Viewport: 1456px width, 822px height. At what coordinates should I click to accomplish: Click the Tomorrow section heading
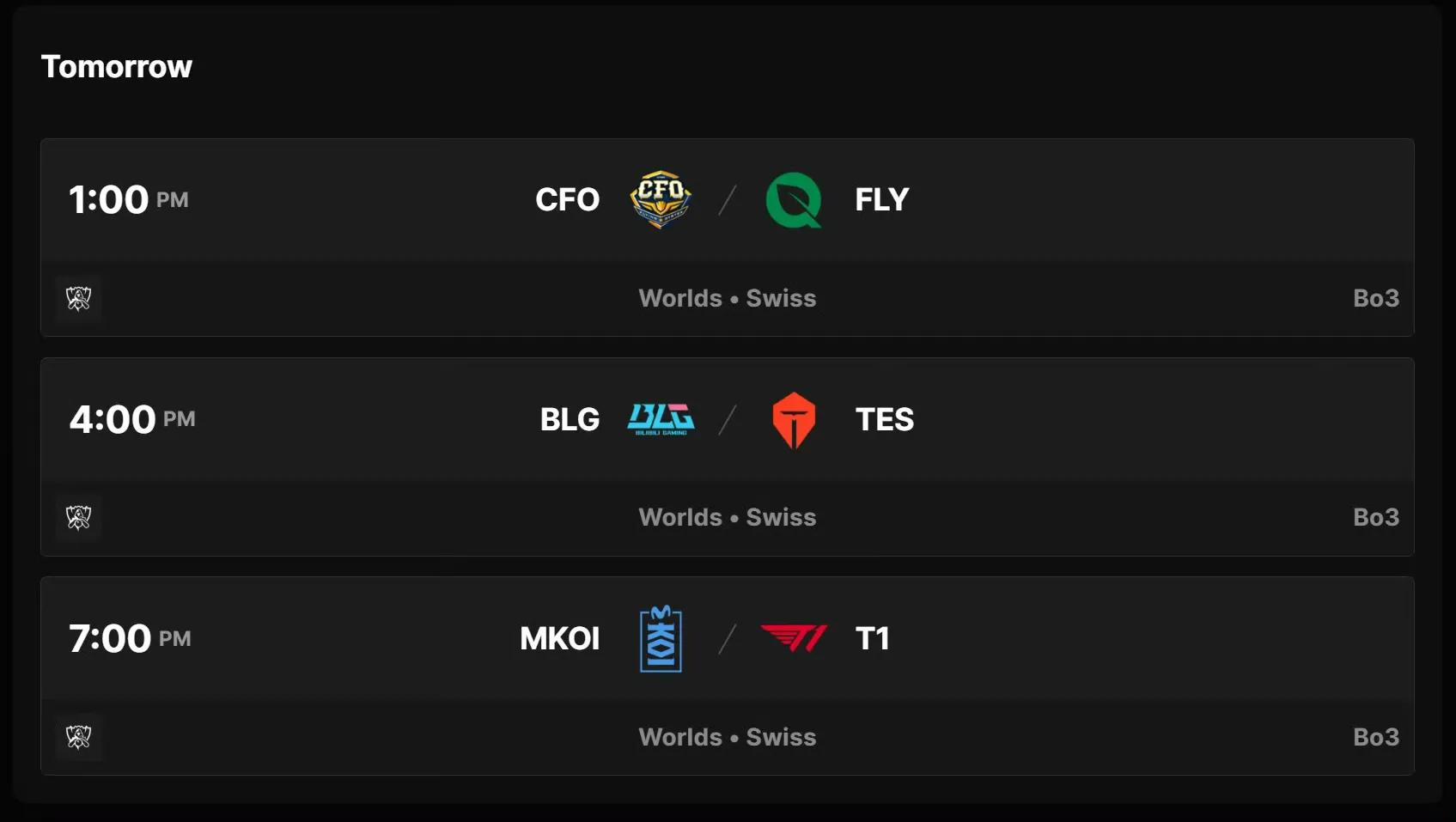coord(117,67)
